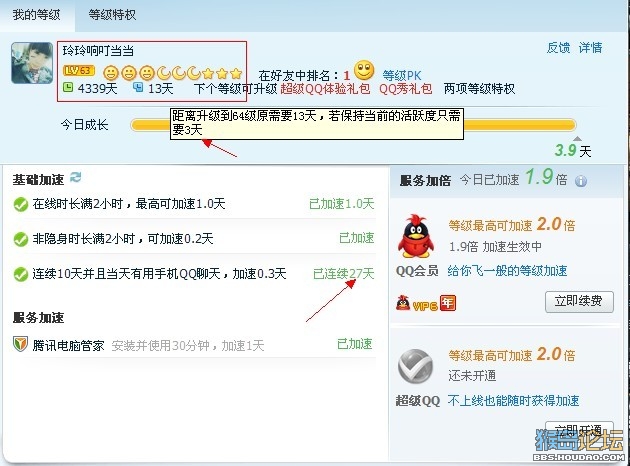Click the smiley face next to ranking
630x466 pixels.
click(x=364, y=70)
